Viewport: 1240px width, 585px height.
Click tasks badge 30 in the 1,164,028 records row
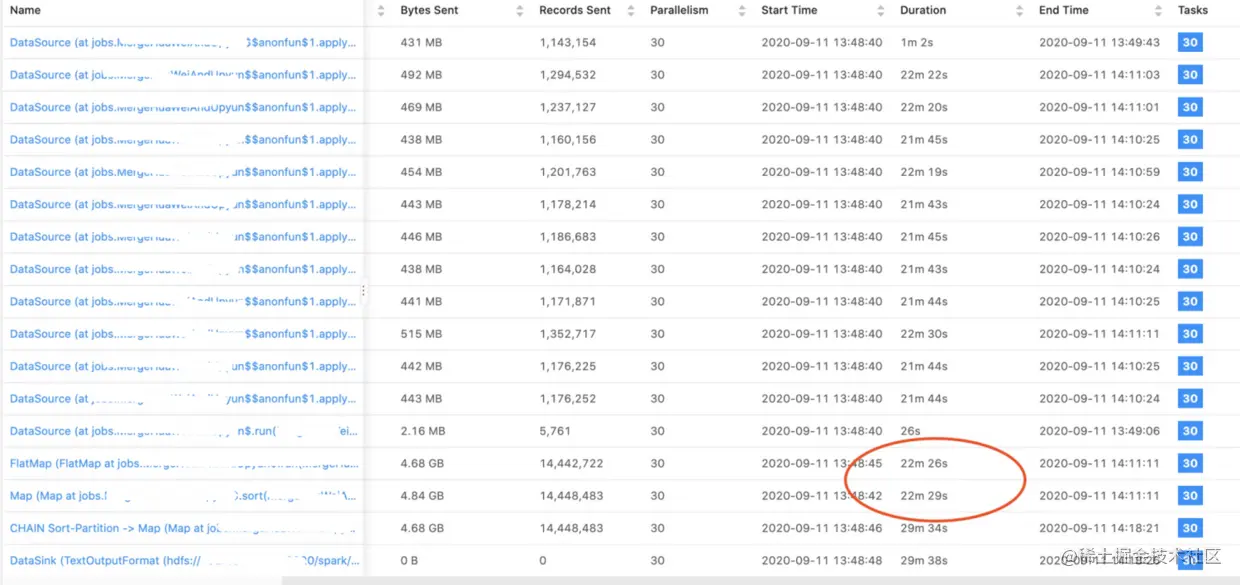pos(1190,269)
